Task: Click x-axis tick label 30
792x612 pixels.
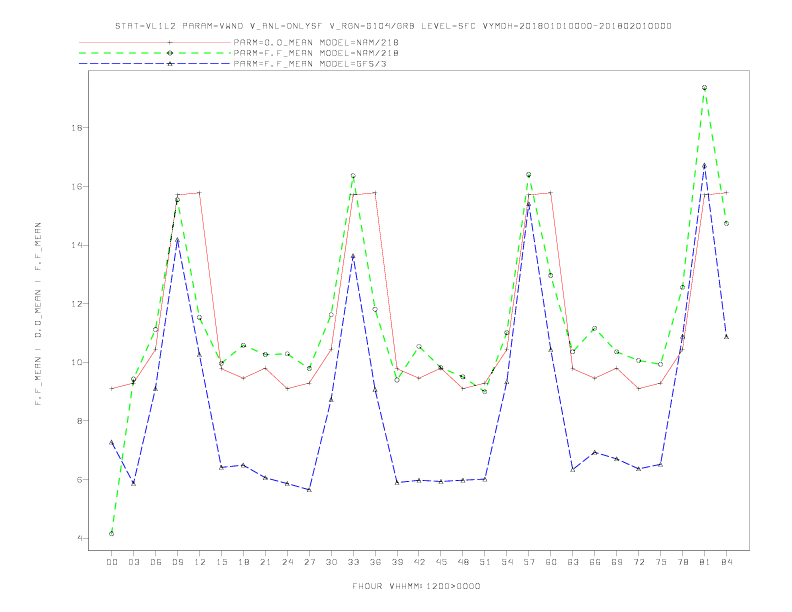Action: coord(331,562)
